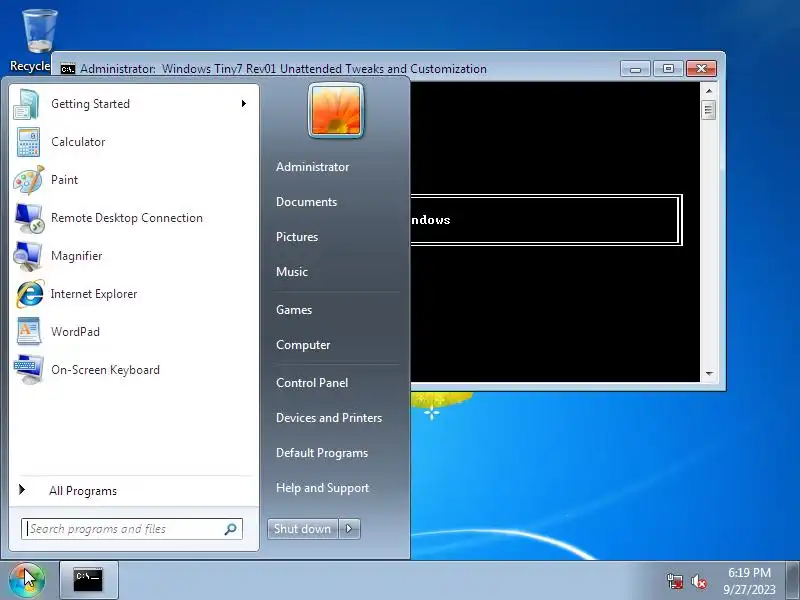Screen dimensions: 800x600
Task: Select the command prompt taskbar button
Action: click(89, 580)
